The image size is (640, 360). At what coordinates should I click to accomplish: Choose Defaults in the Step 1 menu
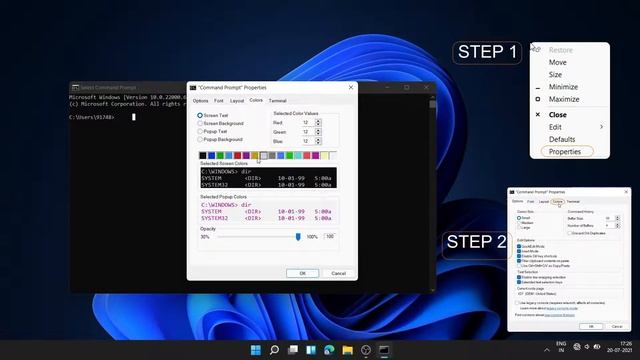(x=562, y=139)
